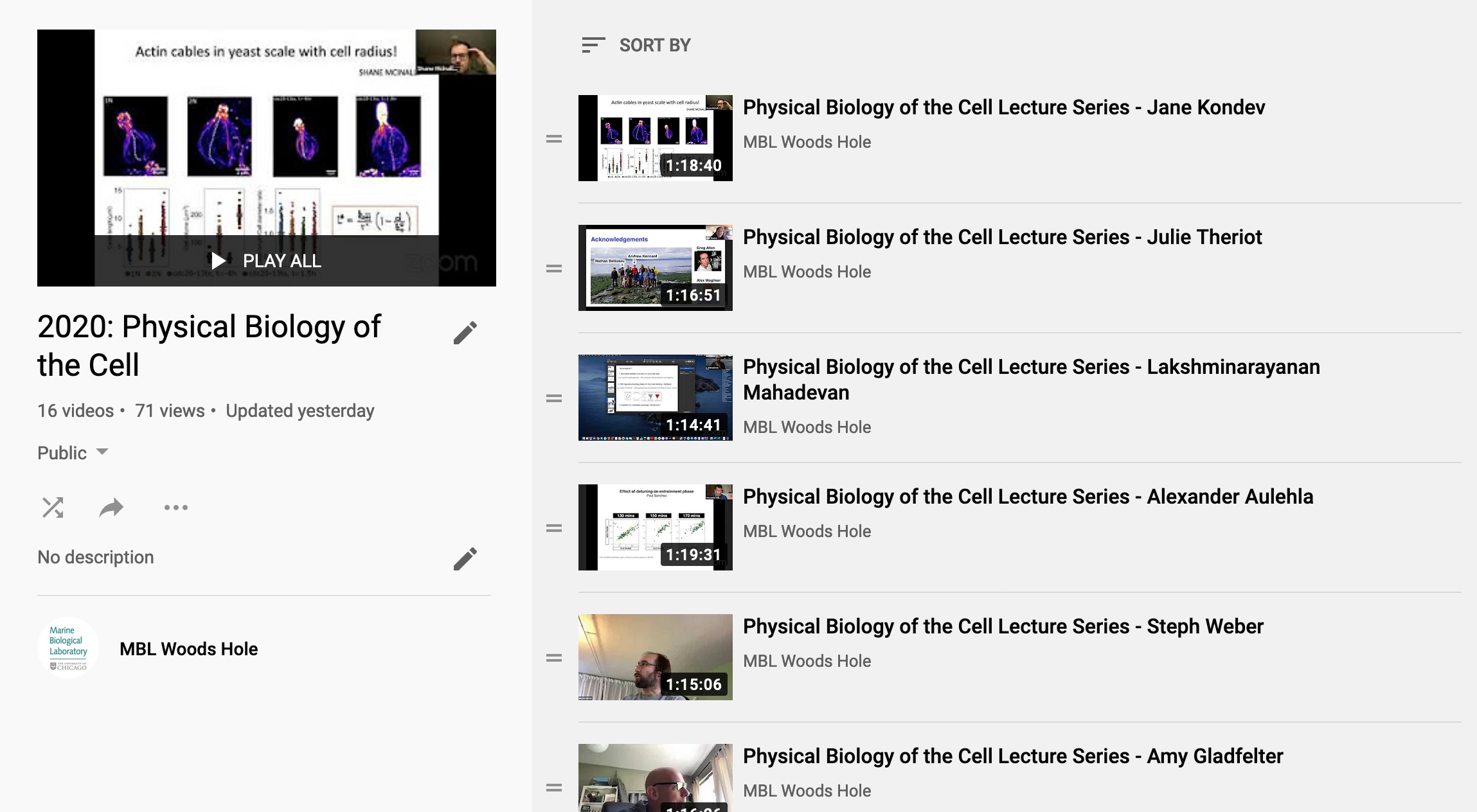Click MBL Woods Hole under Steph Weber video

click(x=807, y=661)
